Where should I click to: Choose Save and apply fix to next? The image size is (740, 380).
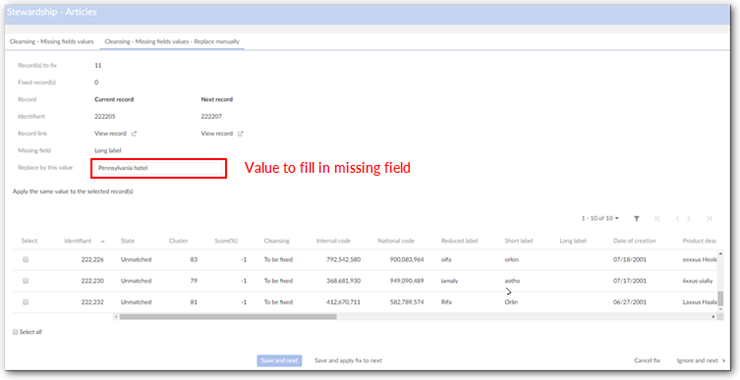pyautogui.click(x=348, y=361)
